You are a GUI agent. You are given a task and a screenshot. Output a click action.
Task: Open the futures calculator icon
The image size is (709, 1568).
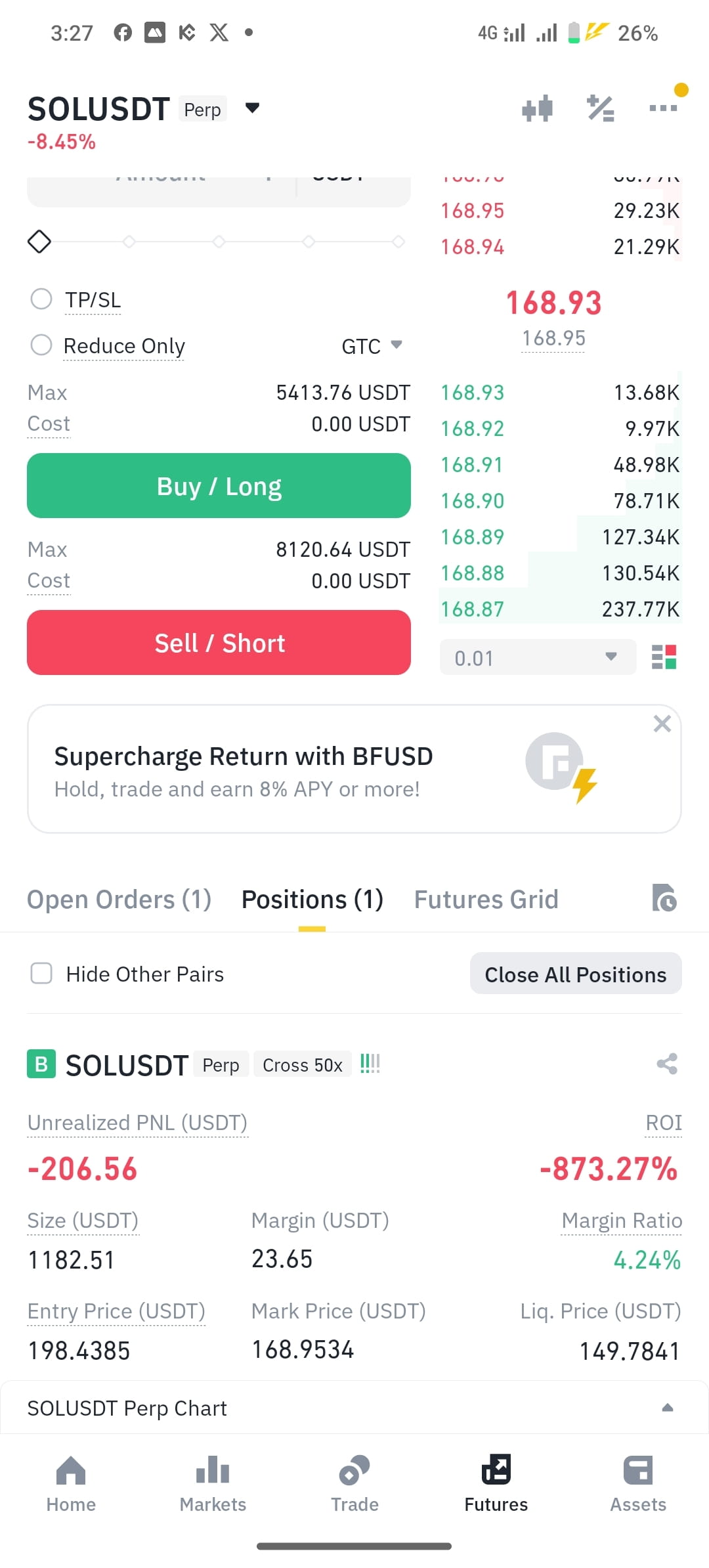tap(600, 108)
